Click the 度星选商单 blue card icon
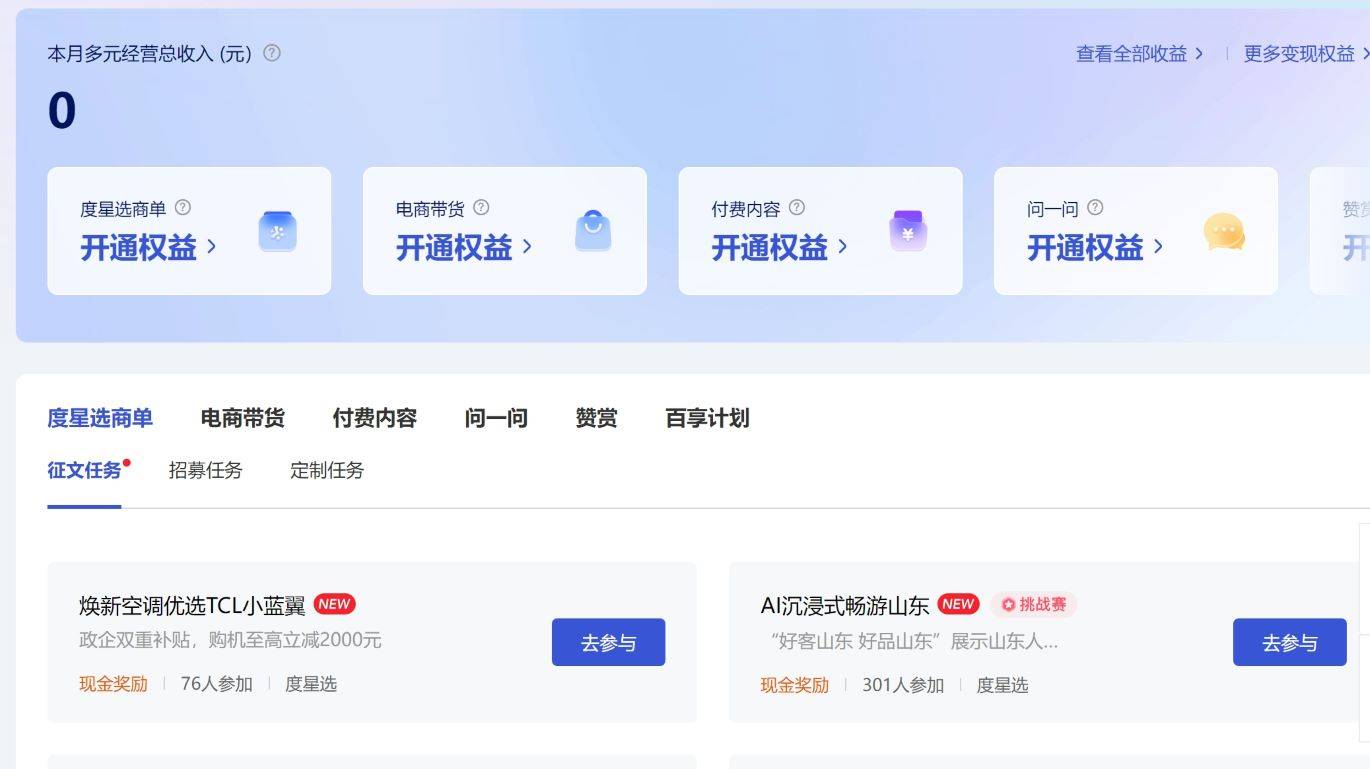The width and height of the screenshot is (1370, 769). click(x=277, y=231)
